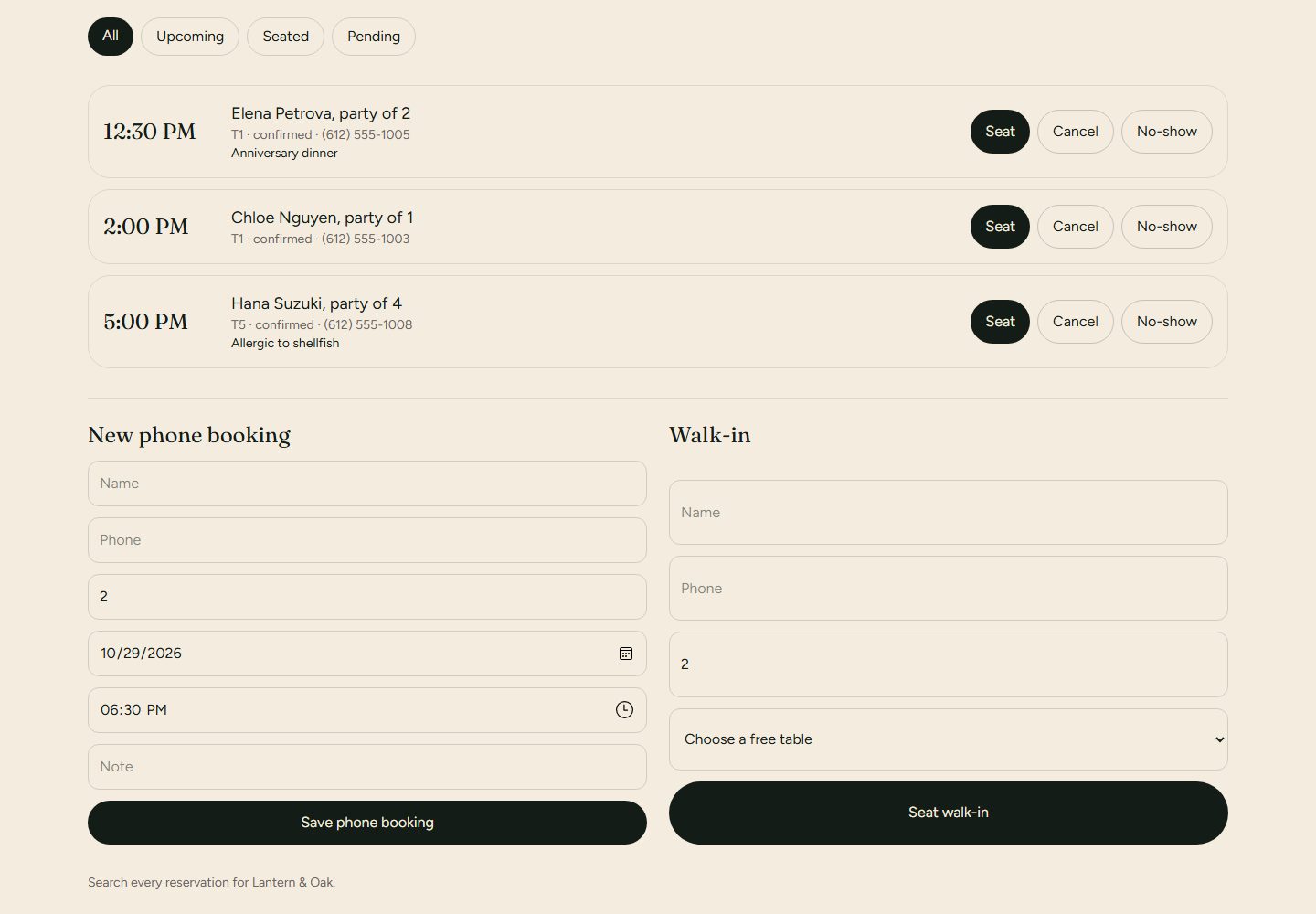
Task: Open the calendar picker icon in date field
Action: (626, 654)
